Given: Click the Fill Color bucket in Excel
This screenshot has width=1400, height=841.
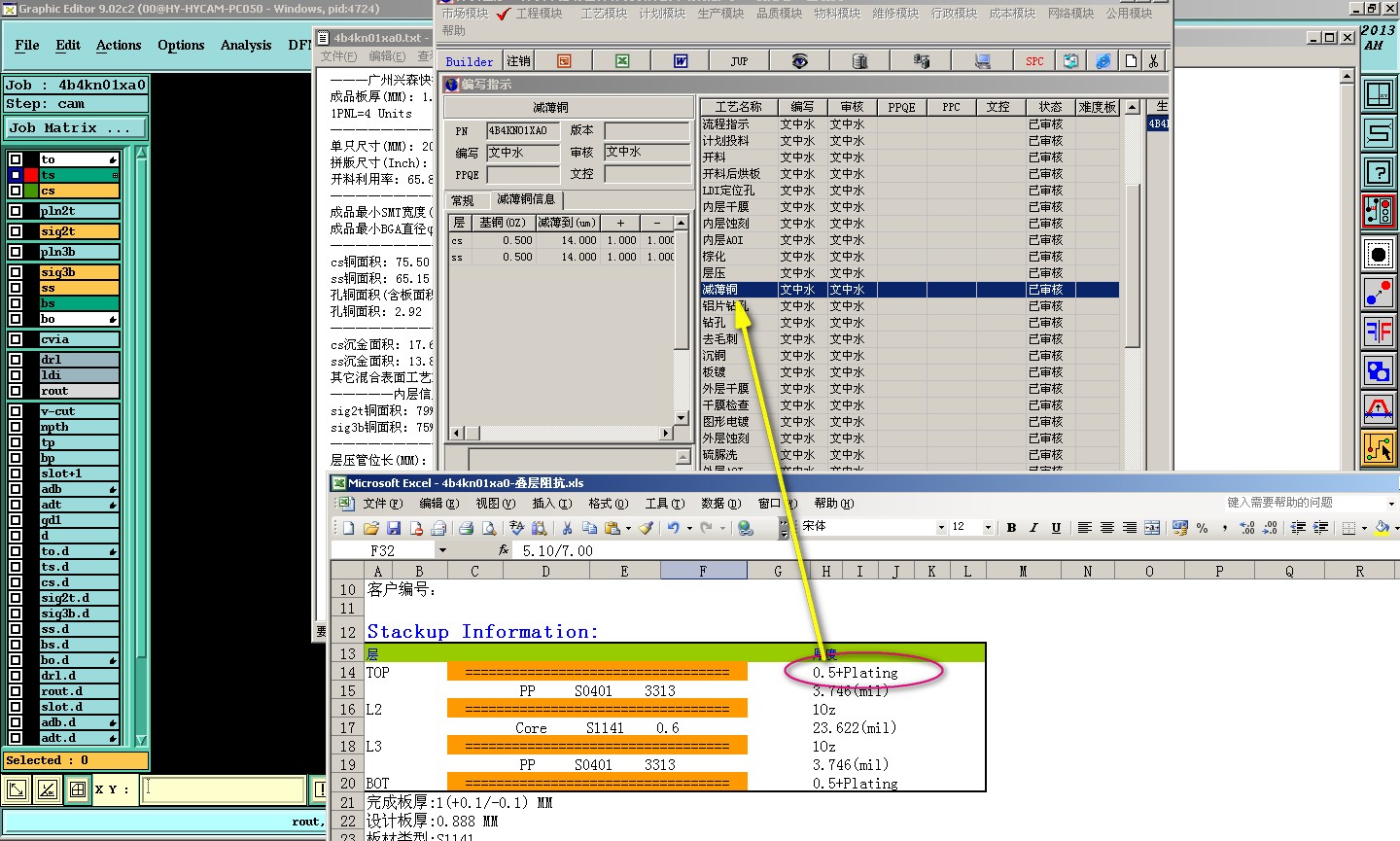Looking at the screenshot, I should coord(1382,527).
